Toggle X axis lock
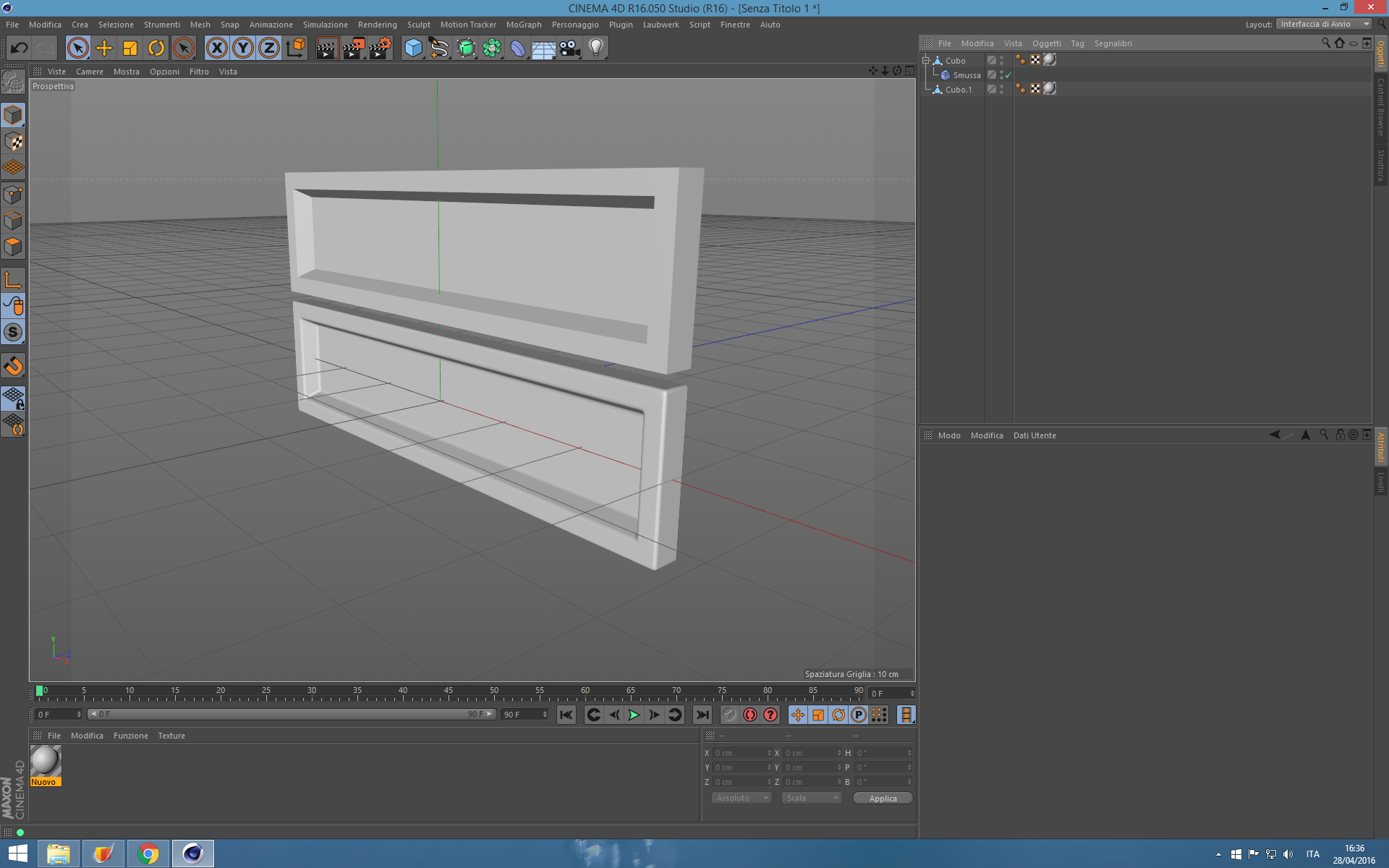 216,48
